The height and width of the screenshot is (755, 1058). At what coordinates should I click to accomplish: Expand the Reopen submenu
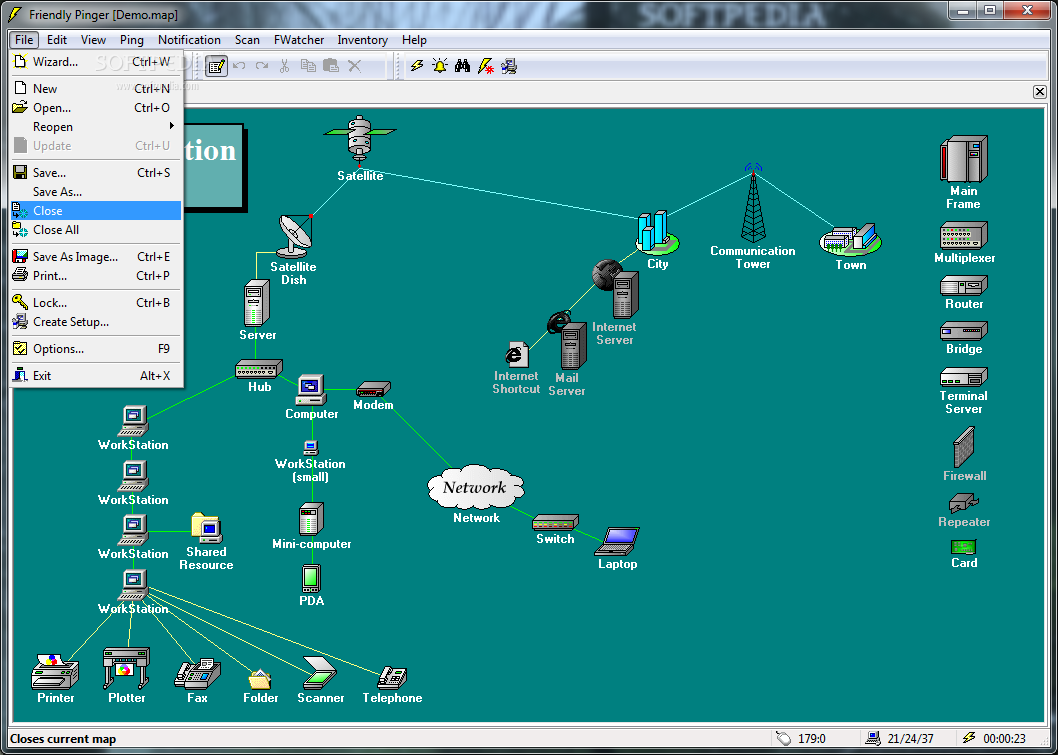[x=96, y=126]
